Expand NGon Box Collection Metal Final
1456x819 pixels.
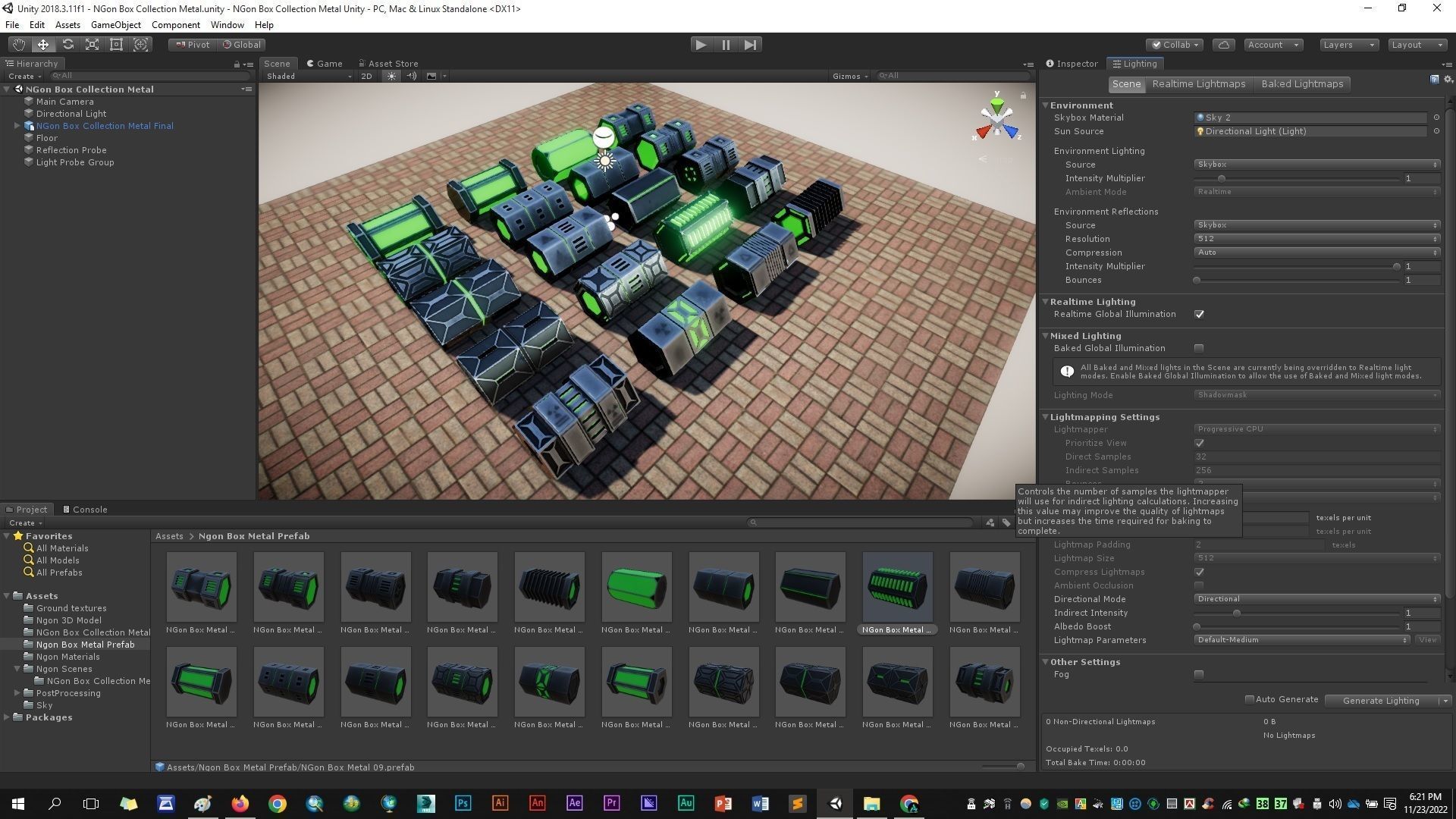coord(17,126)
